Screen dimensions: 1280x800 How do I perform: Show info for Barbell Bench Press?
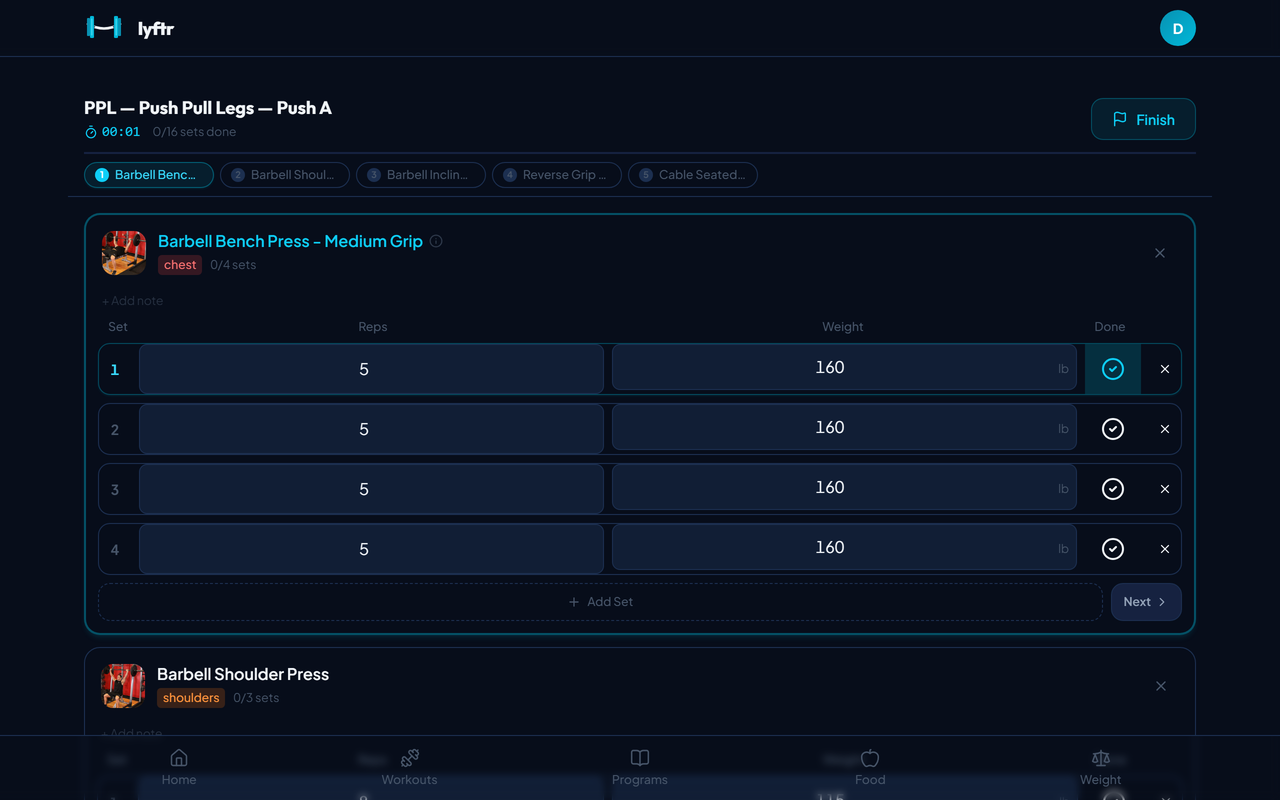(436, 241)
